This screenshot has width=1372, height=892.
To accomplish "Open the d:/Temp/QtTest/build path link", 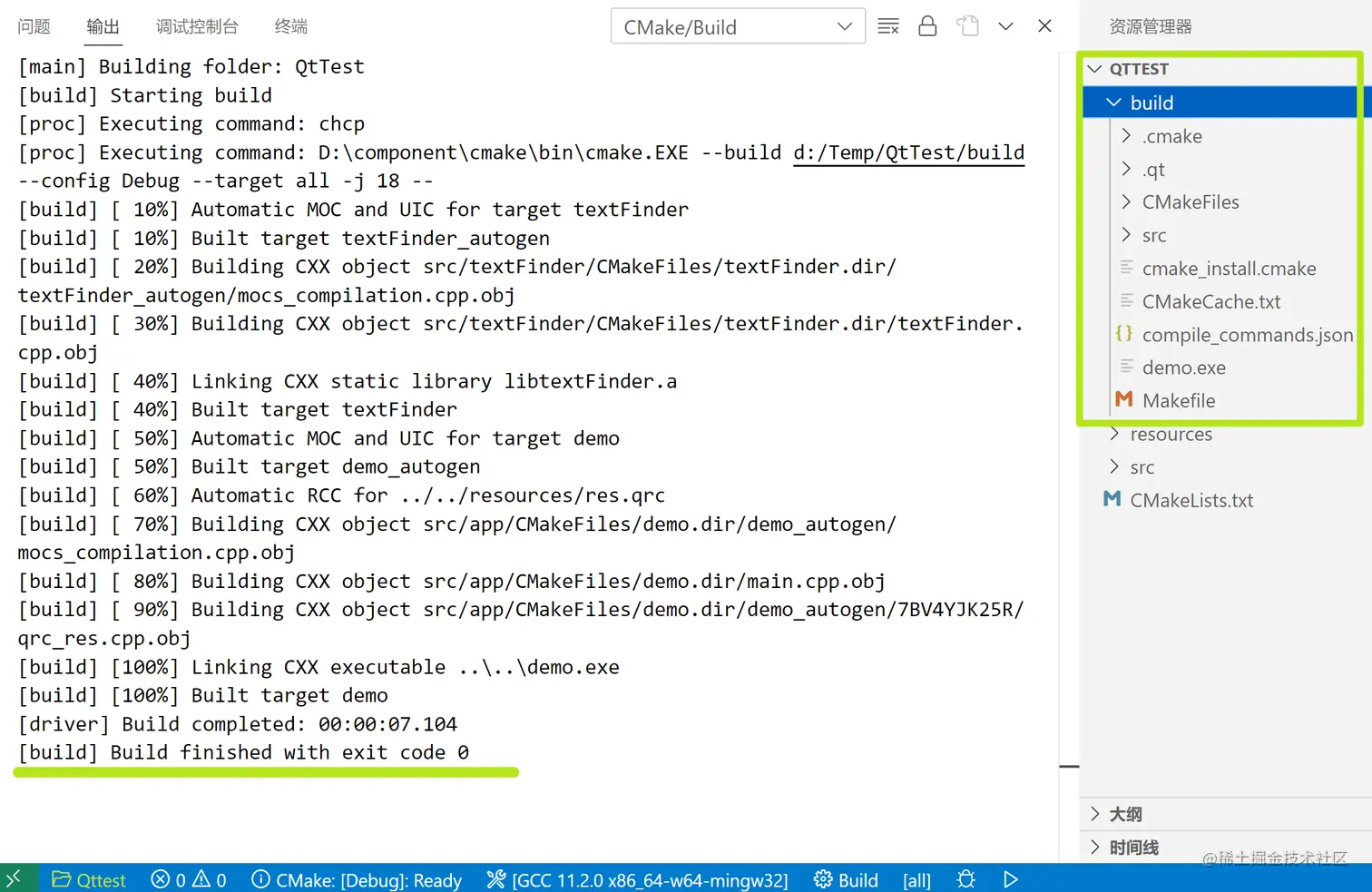I will point(908,152).
